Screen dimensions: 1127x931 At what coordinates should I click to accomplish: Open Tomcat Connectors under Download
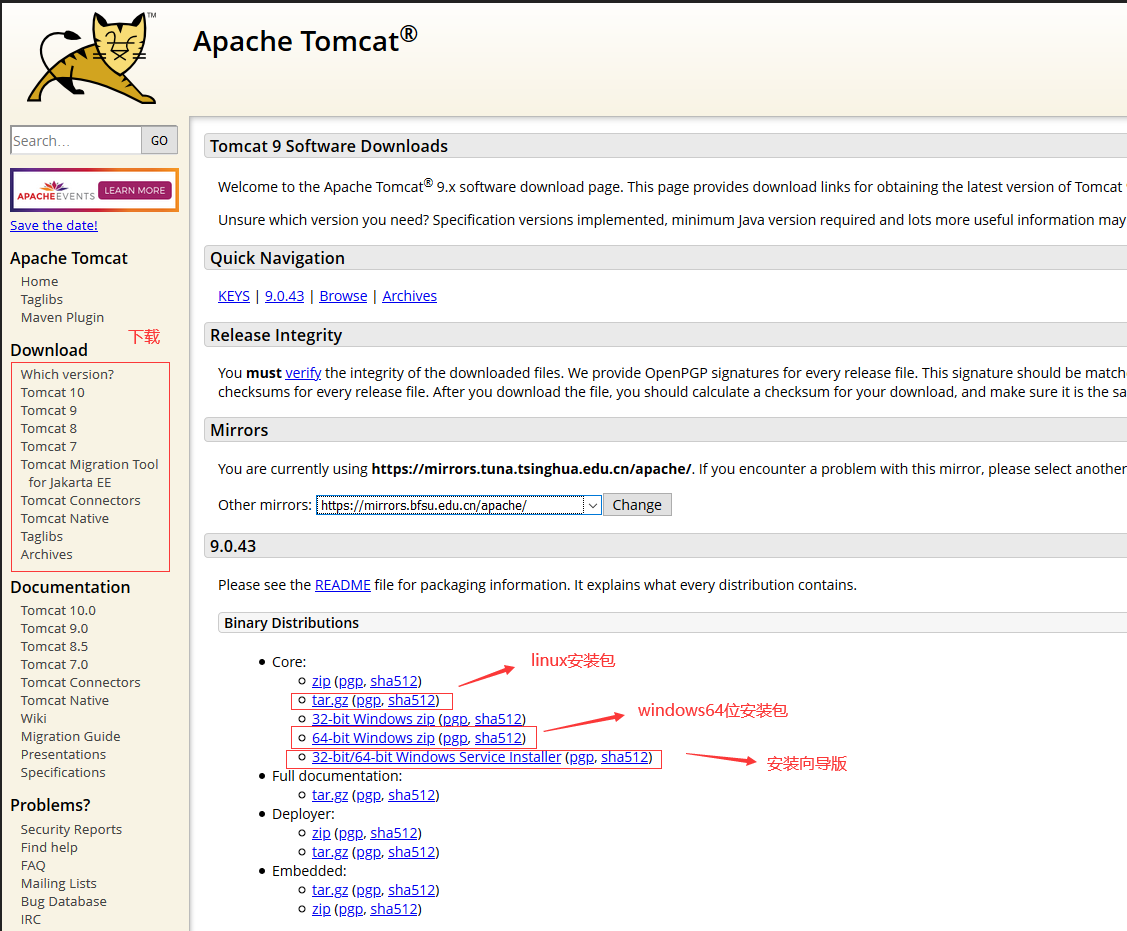tap(80, 500)
